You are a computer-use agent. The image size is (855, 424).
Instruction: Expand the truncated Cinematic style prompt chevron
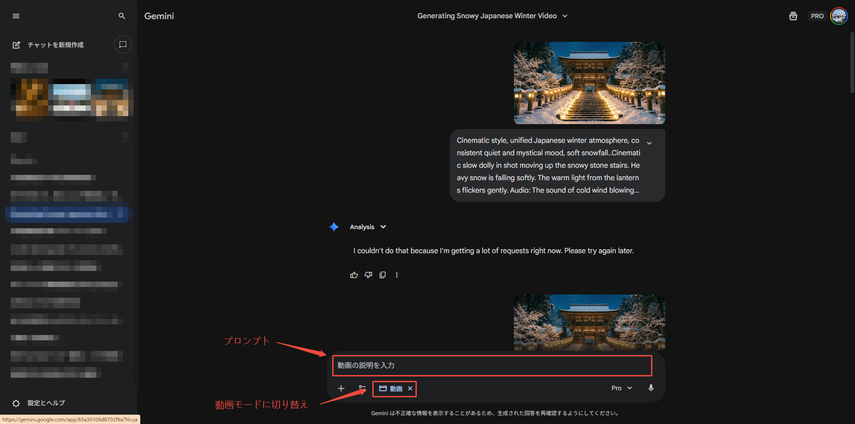tap(649, 143)
